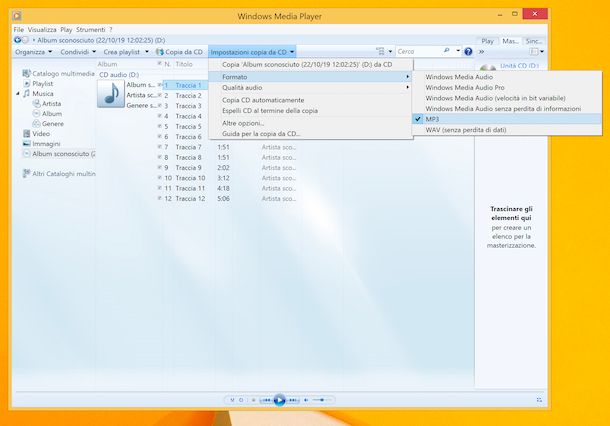
Task: Switch to the Play tab
Action: point(487,41)
